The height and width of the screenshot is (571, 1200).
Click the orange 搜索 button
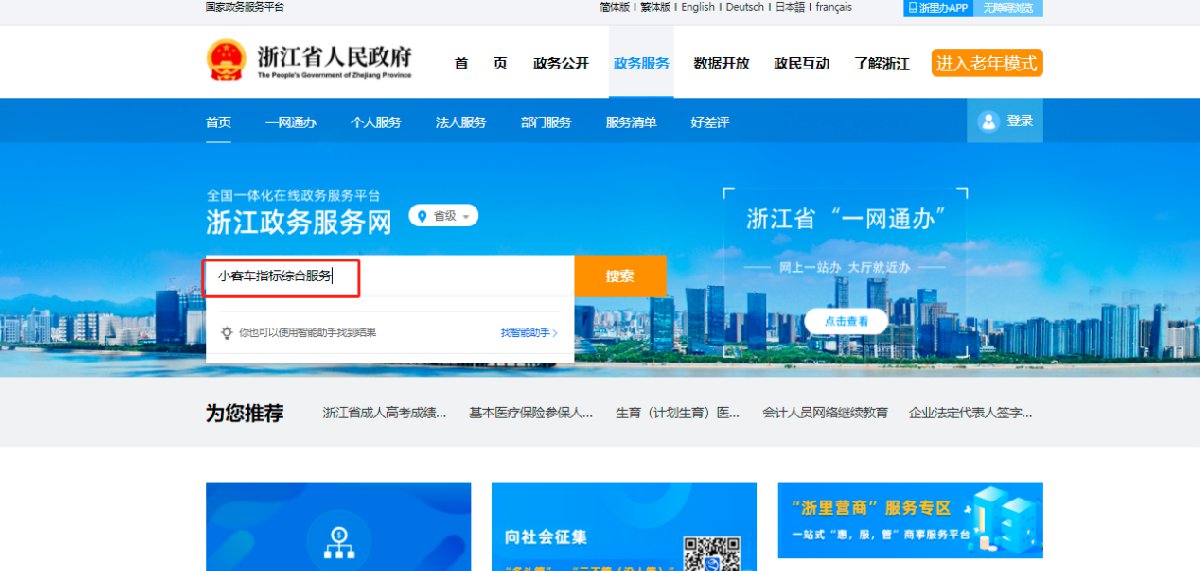(x=620, y=276)
